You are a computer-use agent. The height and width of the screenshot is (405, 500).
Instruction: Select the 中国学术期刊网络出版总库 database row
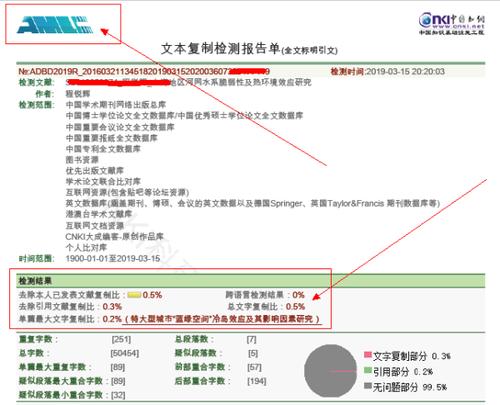coord(116,105)
